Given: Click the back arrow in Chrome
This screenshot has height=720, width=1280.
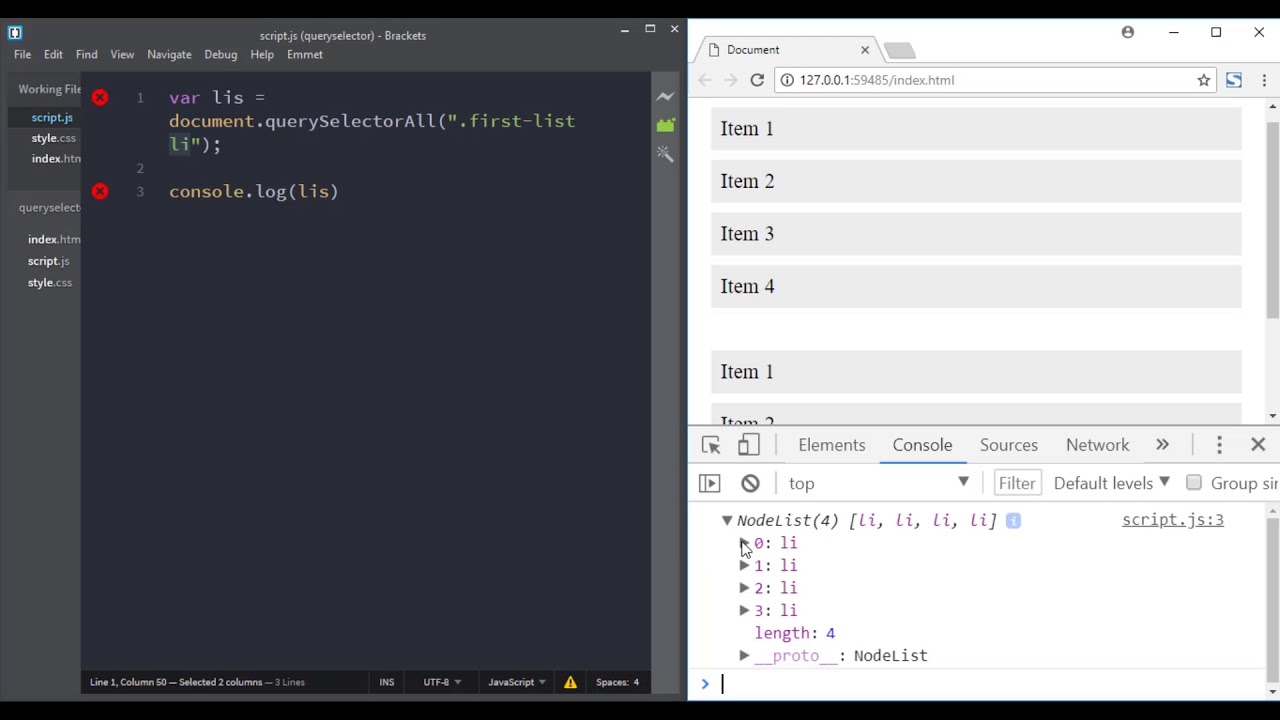Looking at the screenshot, I should [705, 80].
